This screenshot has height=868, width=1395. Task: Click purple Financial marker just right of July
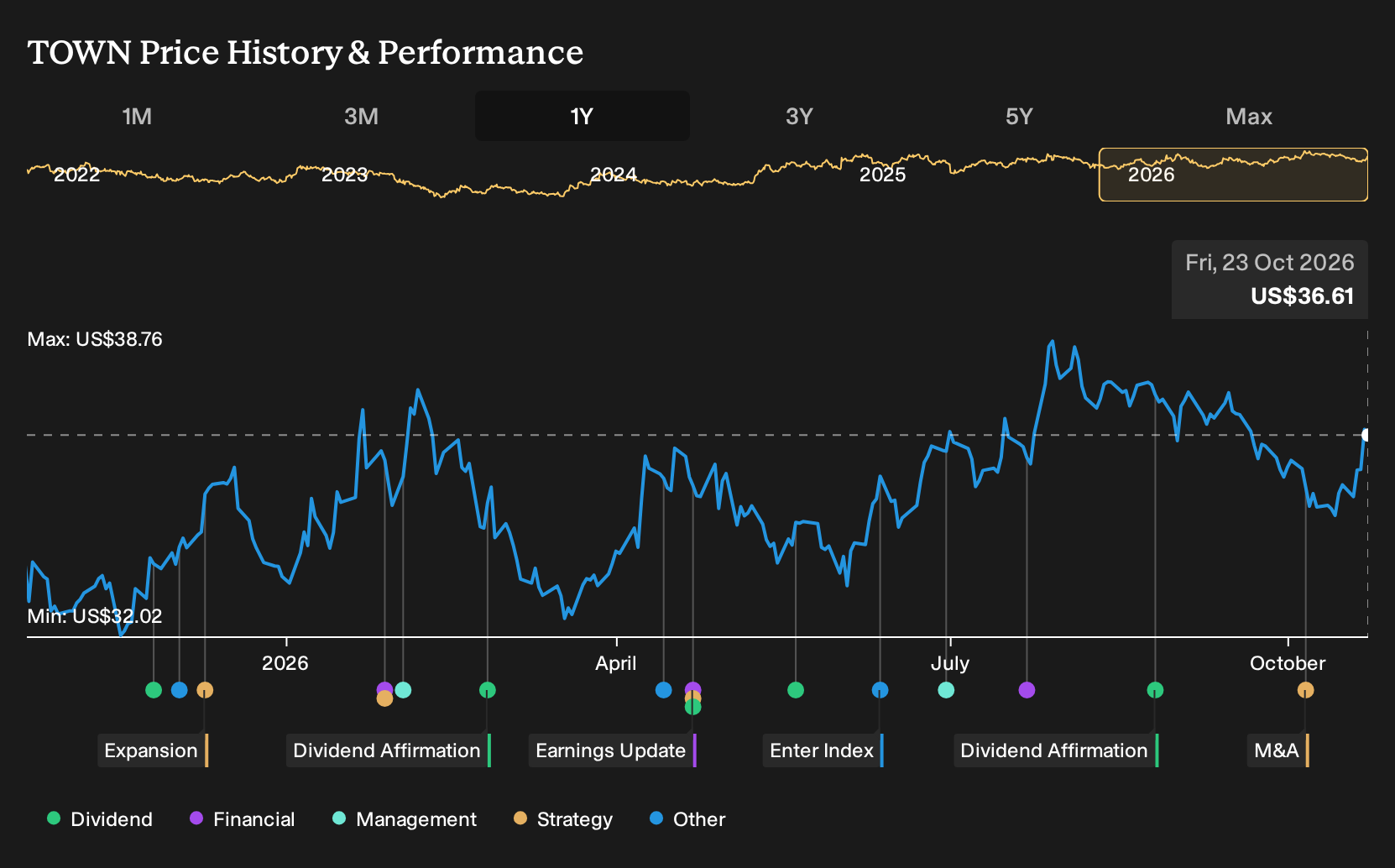[1027, 690]
